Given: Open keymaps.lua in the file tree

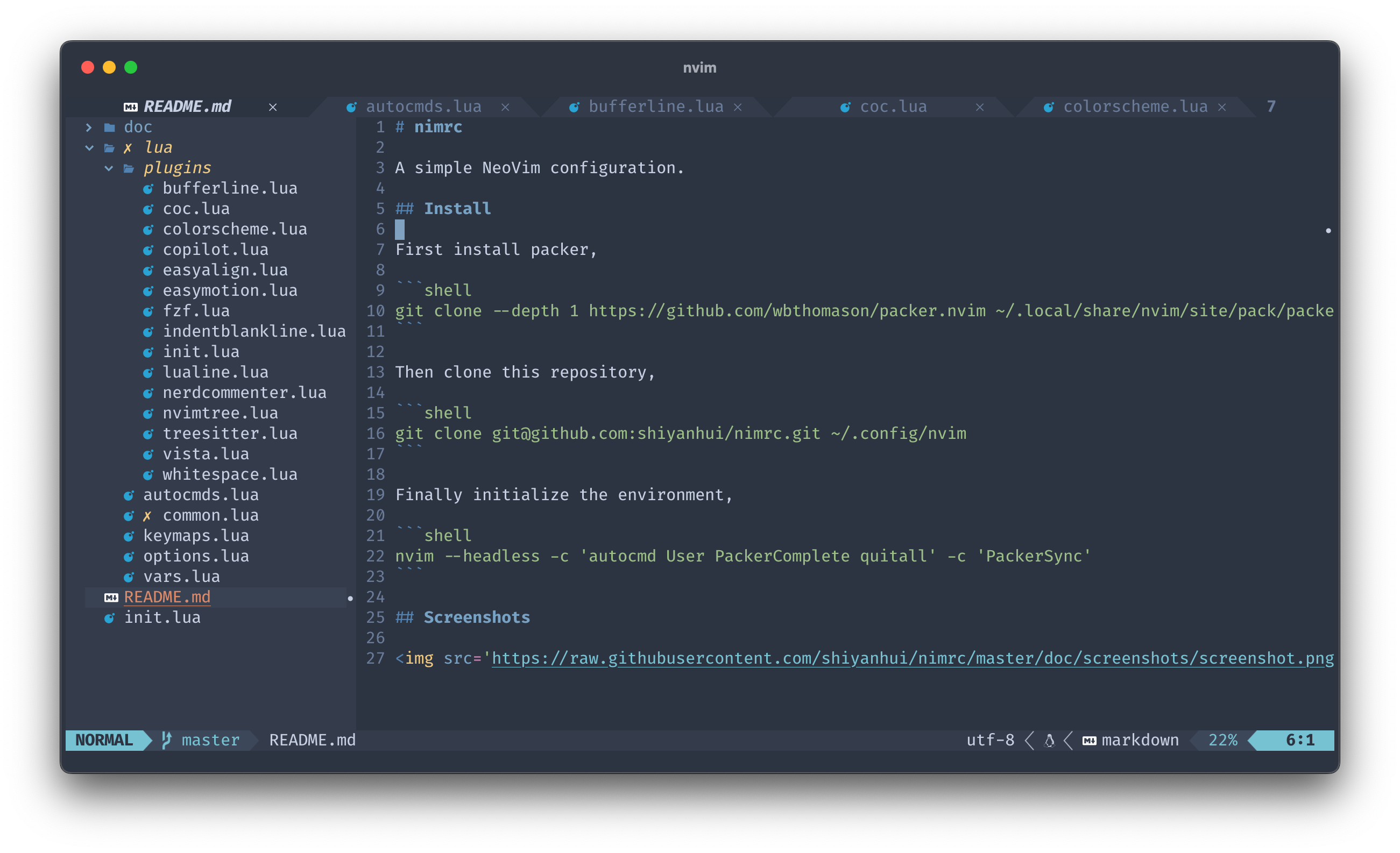Looking at the screenshot, I should click(x=195, y=536).
